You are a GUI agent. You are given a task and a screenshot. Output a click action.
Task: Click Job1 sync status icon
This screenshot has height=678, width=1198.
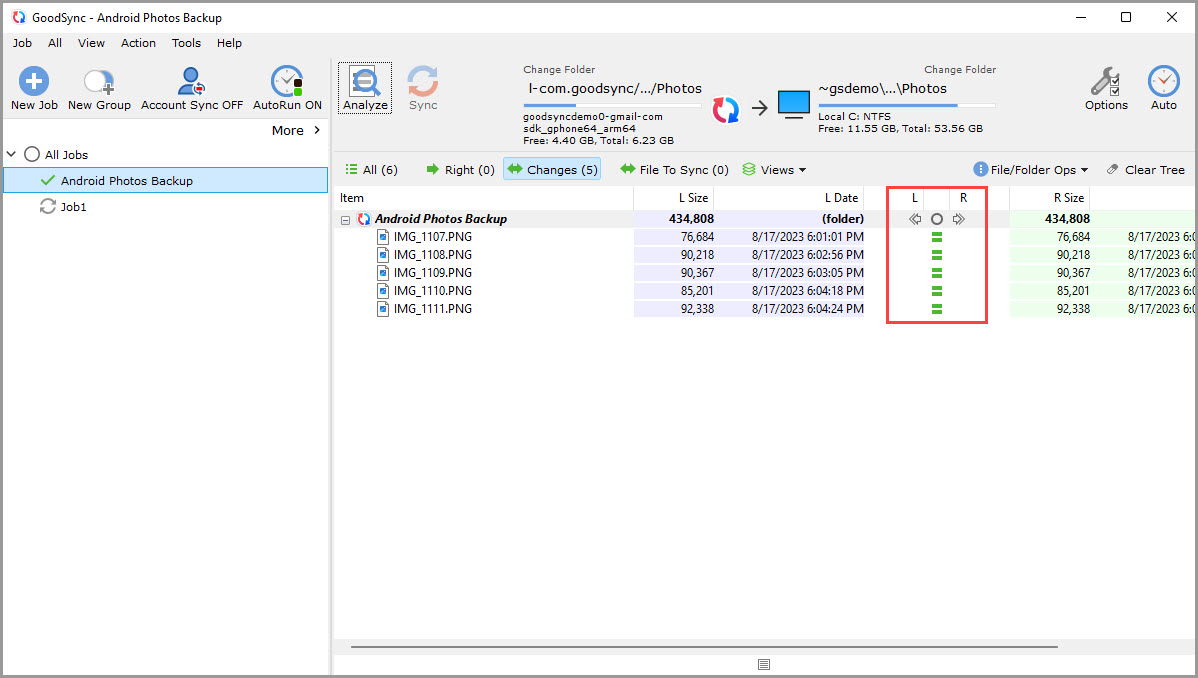click(47, 206)
